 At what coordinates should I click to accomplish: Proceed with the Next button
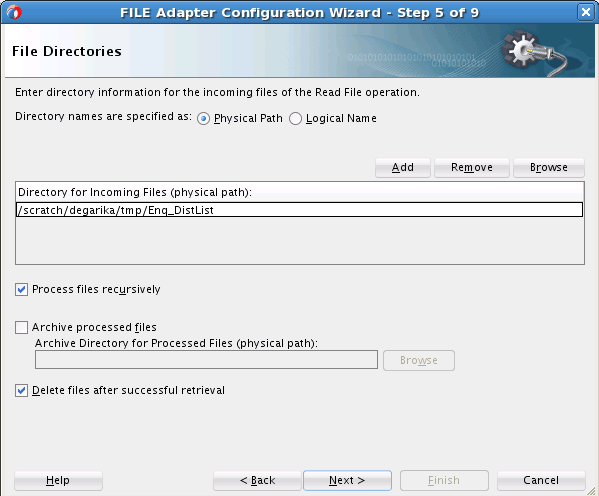[347, 480]
